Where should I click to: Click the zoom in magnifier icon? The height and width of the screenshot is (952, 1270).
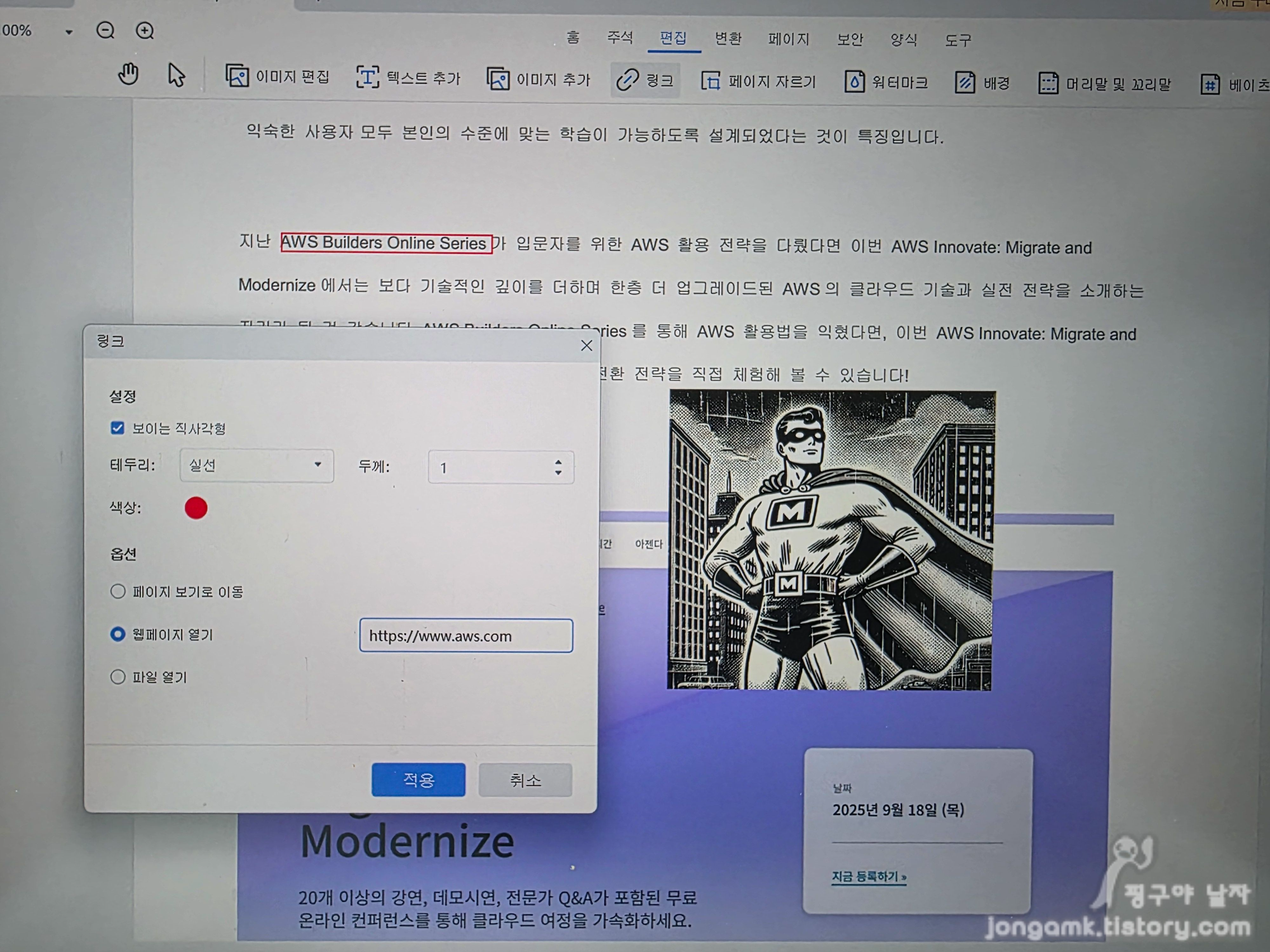coord(145,30)
